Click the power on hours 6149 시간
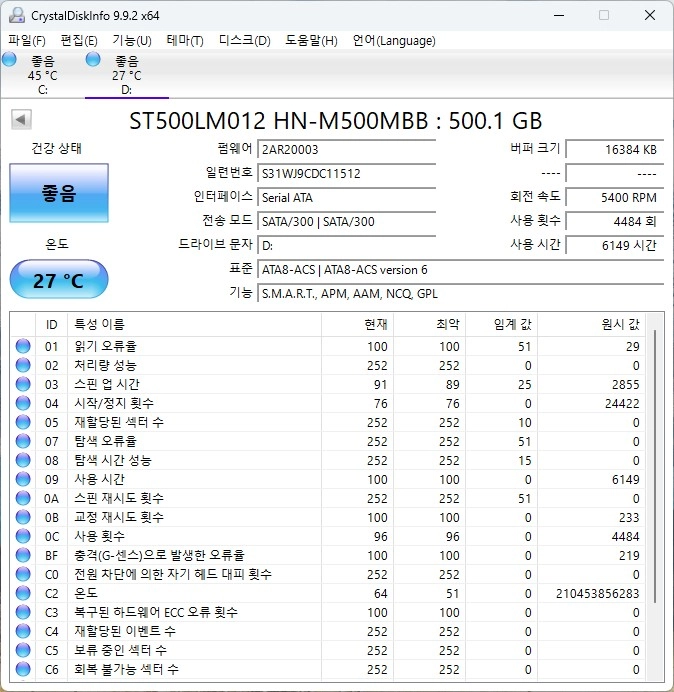Viewport: 674px width, 692px height. [x=614, y=245]
